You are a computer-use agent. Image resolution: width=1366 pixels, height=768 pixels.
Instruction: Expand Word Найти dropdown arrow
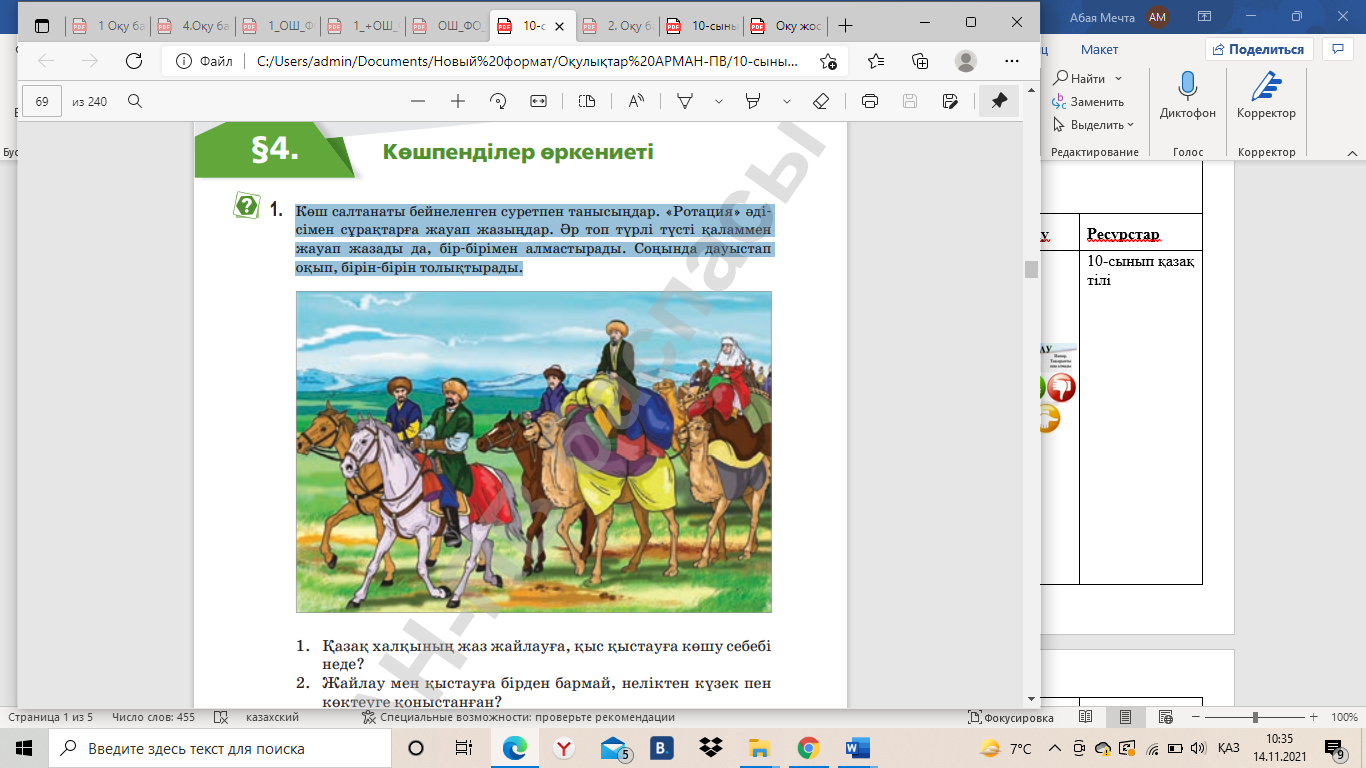[x=1119, y=79]
